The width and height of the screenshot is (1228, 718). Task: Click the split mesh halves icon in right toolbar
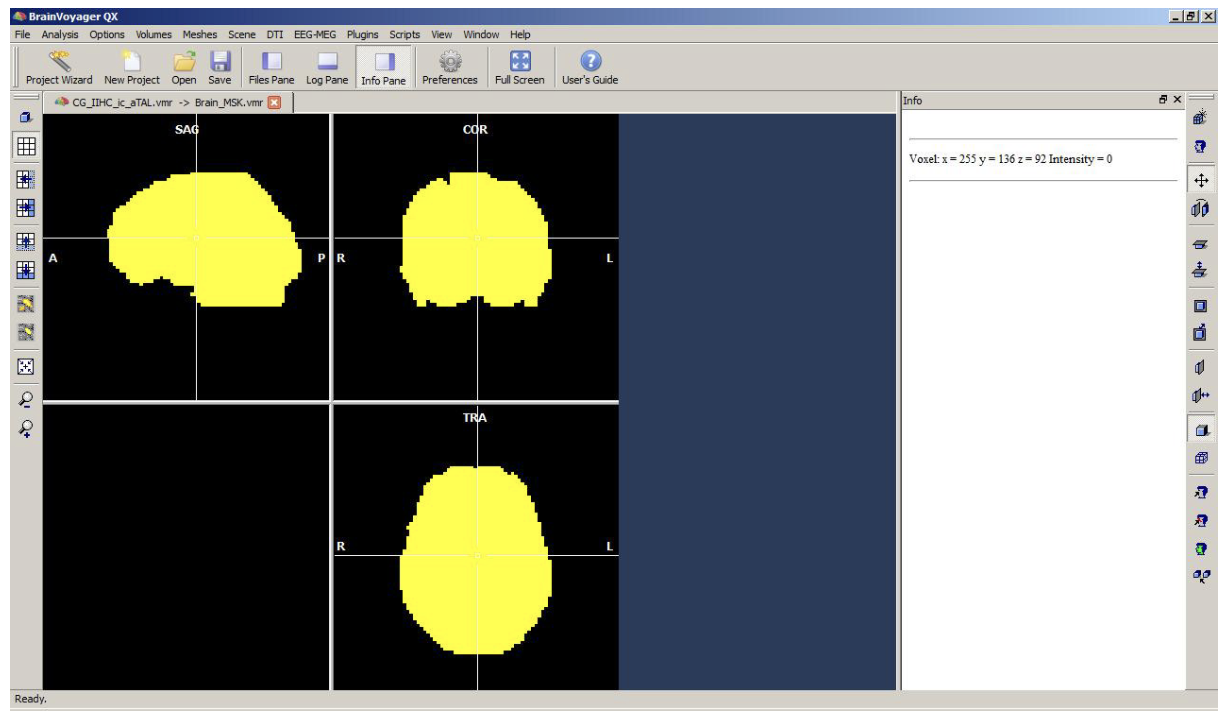[x=1201, y=209]
